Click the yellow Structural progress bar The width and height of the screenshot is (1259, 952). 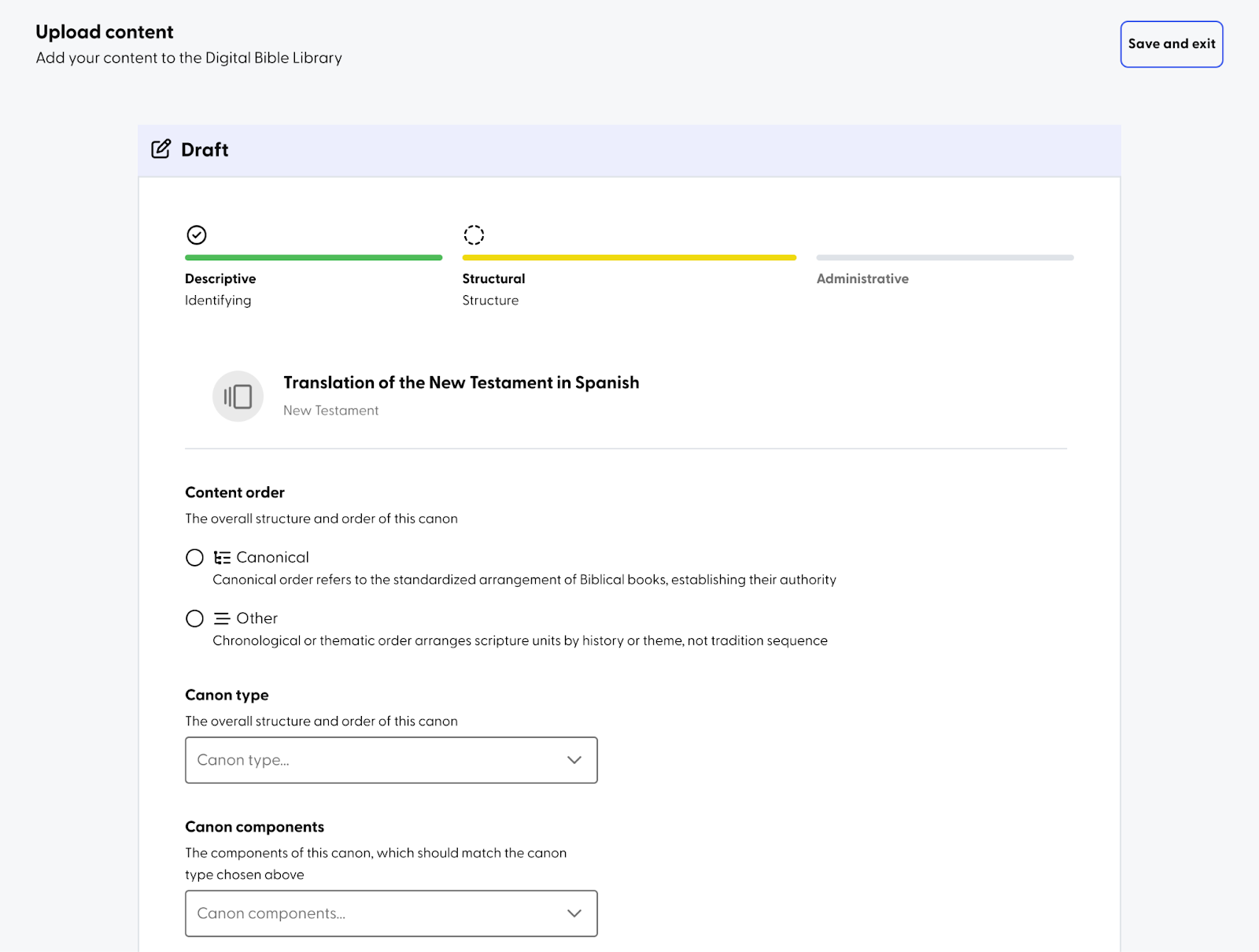tap(629, 257)
